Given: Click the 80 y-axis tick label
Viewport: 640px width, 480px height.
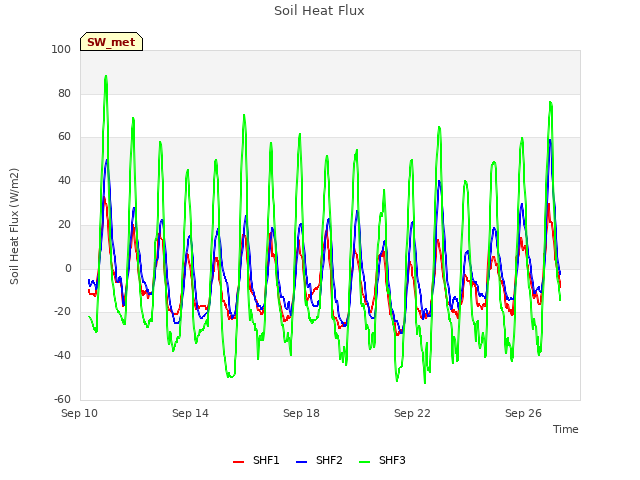Looking at the screenshot, I should click(64, 93).
